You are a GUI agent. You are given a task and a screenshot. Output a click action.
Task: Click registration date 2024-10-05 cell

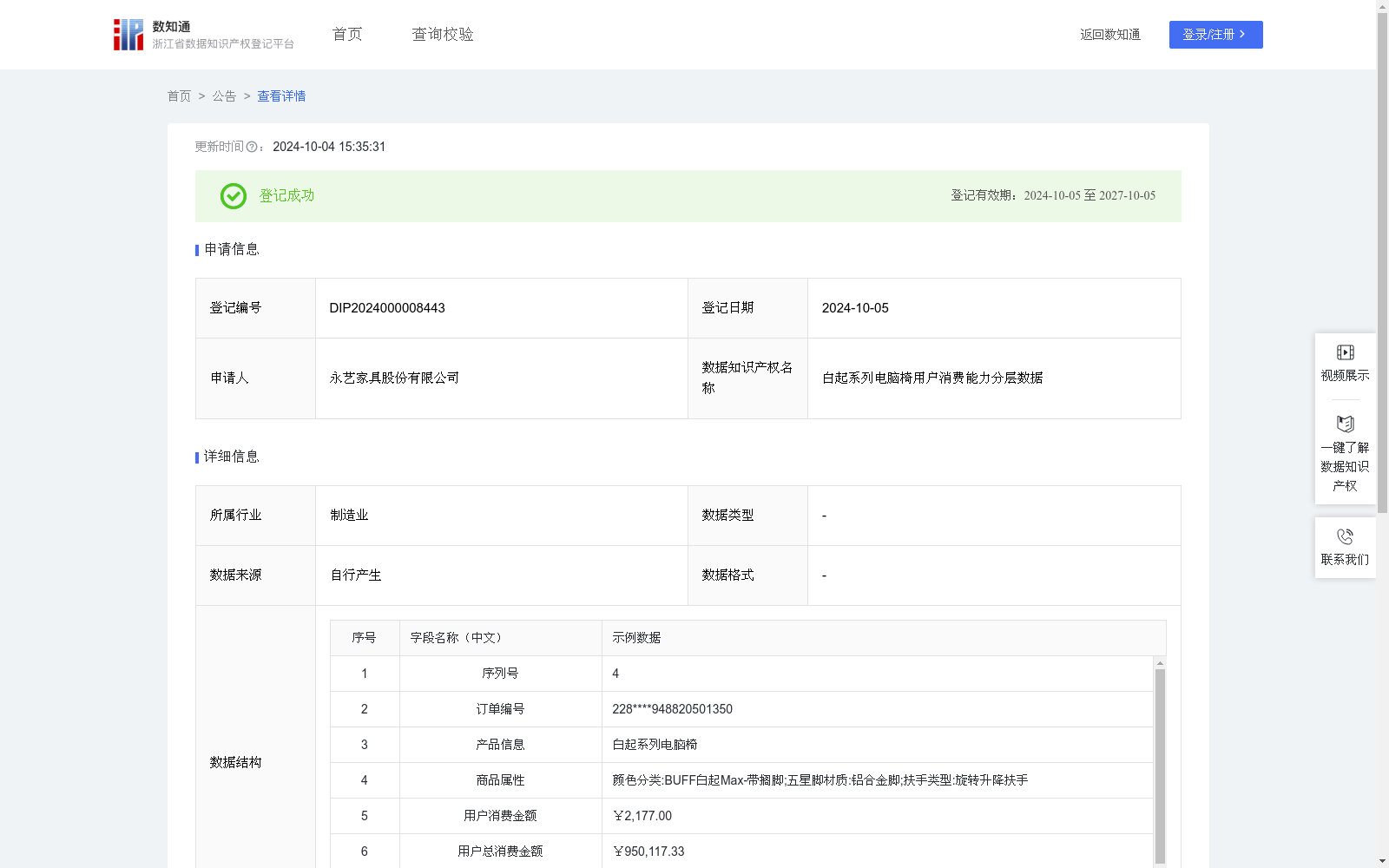tap(994, 308)
